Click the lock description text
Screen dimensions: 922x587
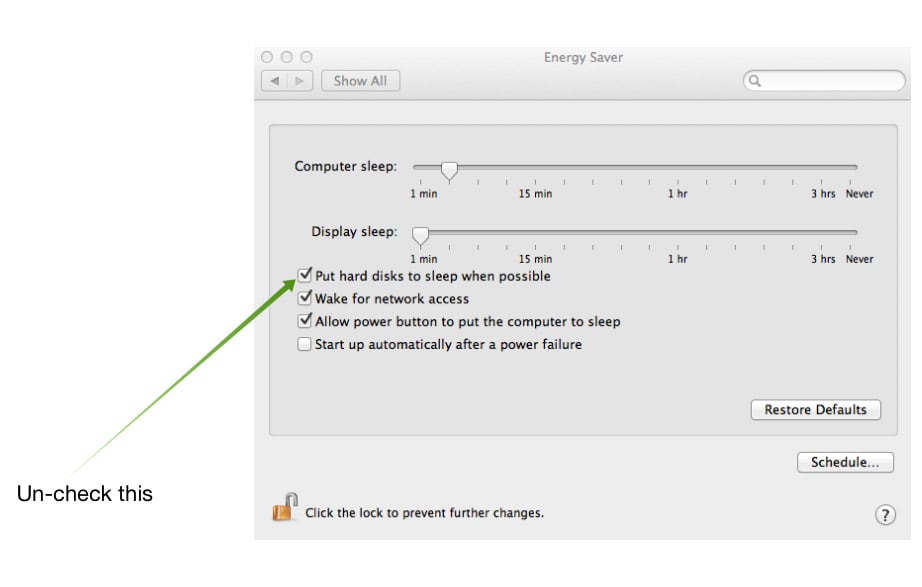click(424, 513)
